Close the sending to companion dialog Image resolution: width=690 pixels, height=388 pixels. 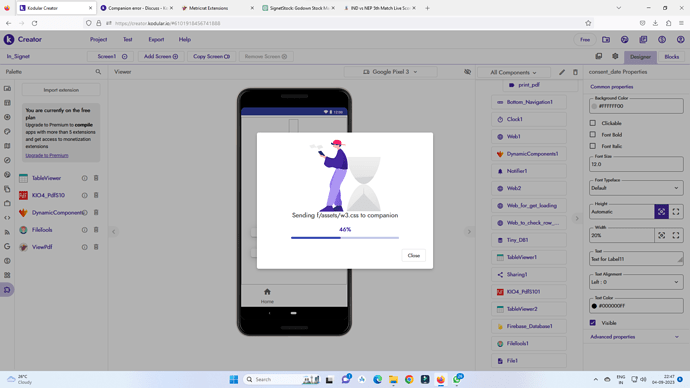click(x=413, y=255)
